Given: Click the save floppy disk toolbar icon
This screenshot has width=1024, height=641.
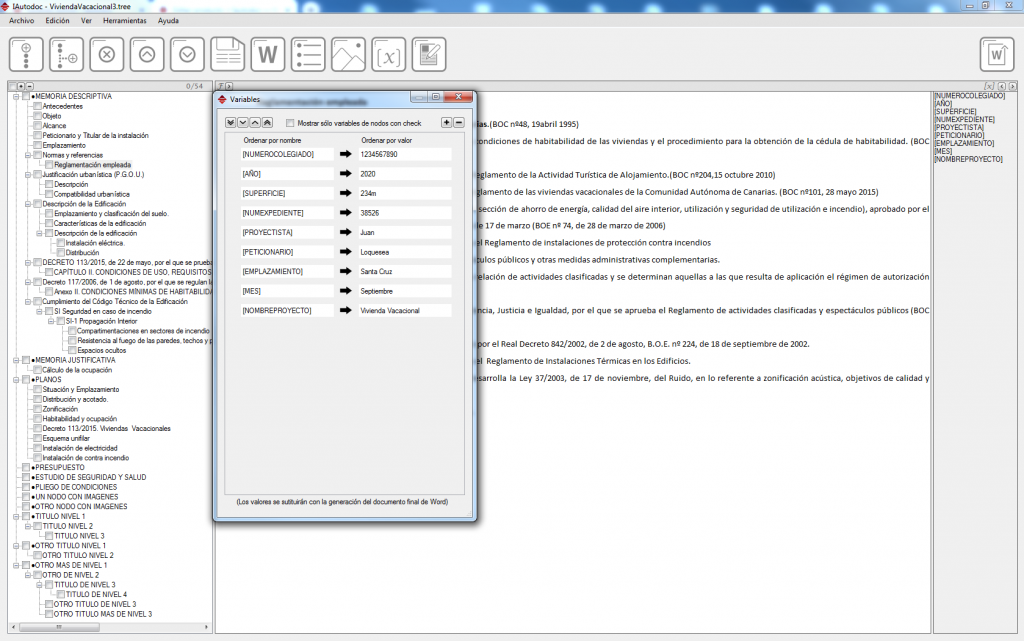Looking at the screenshot, I should pyautogui.click(x=228, y=54).
